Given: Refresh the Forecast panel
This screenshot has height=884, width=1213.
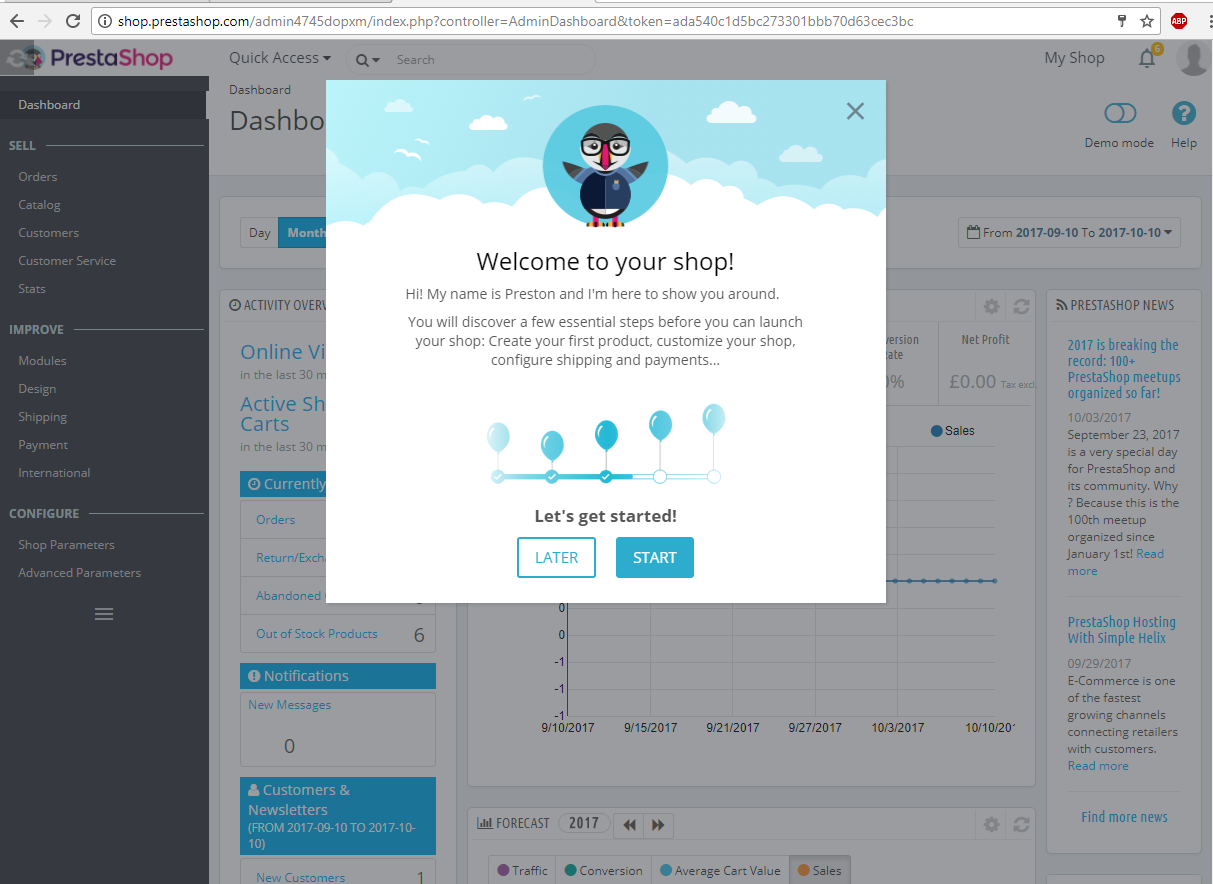Looking at the screenshot, I should point(1021,824).
